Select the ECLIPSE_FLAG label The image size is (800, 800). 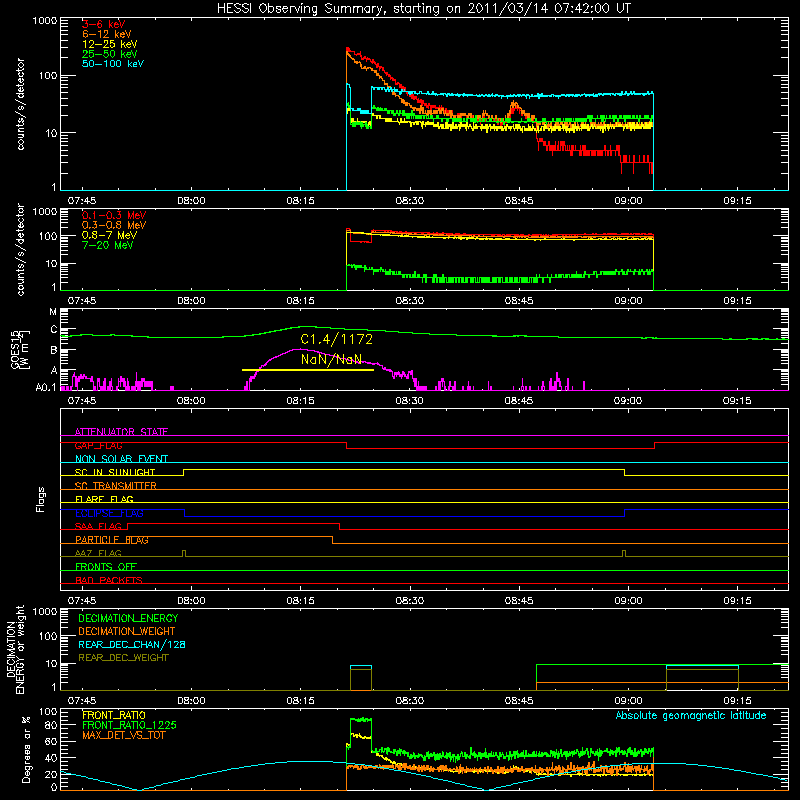pos(109,513)
